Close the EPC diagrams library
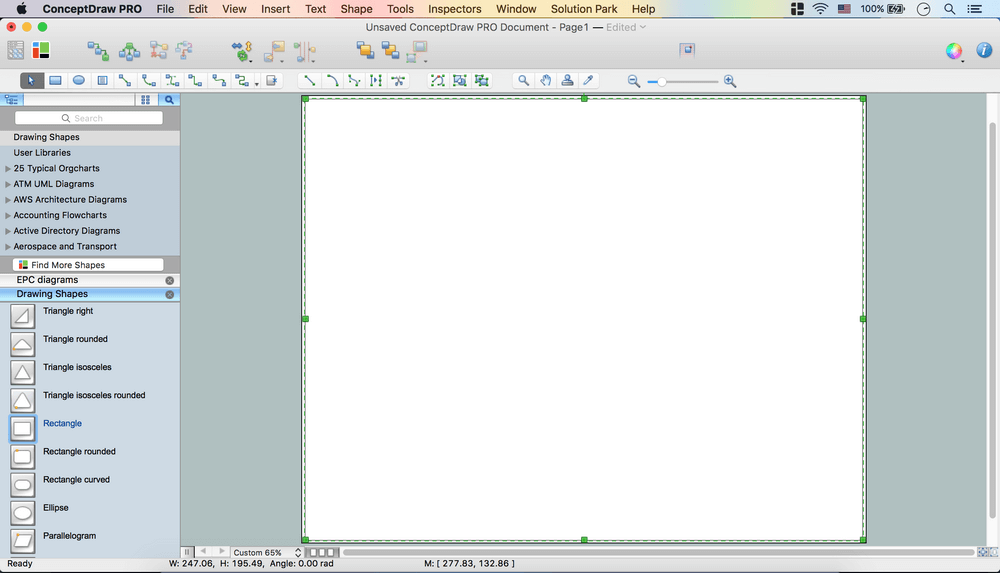1000x573 pixels. click(x=170, y=280)
